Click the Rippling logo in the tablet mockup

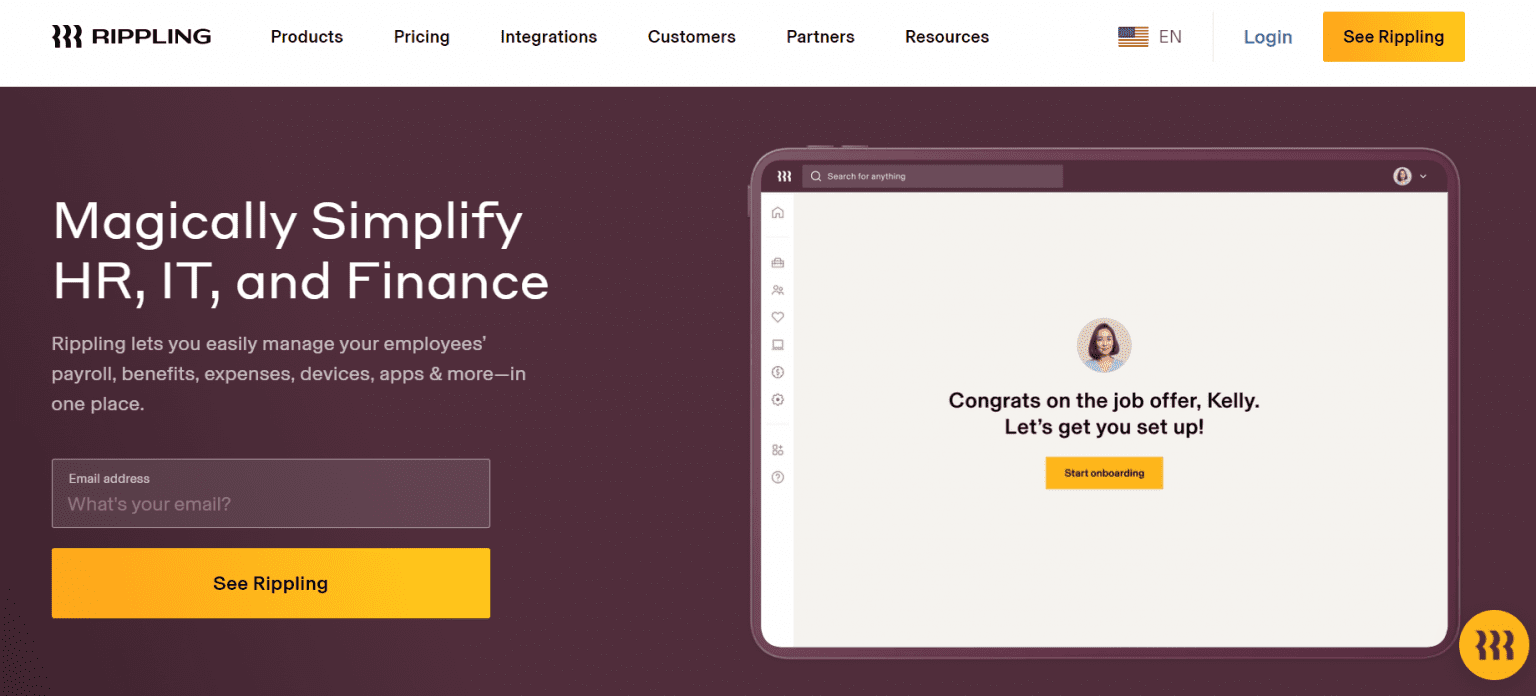tap(784, 176)
